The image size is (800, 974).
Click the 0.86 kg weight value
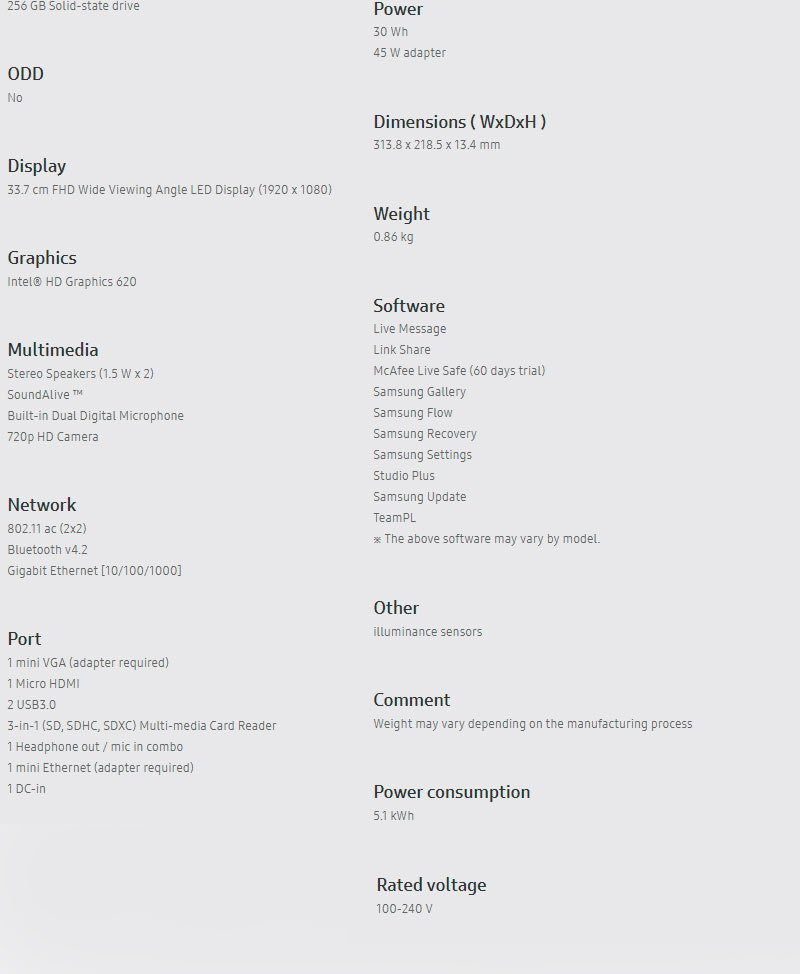(x=393, y=238)
